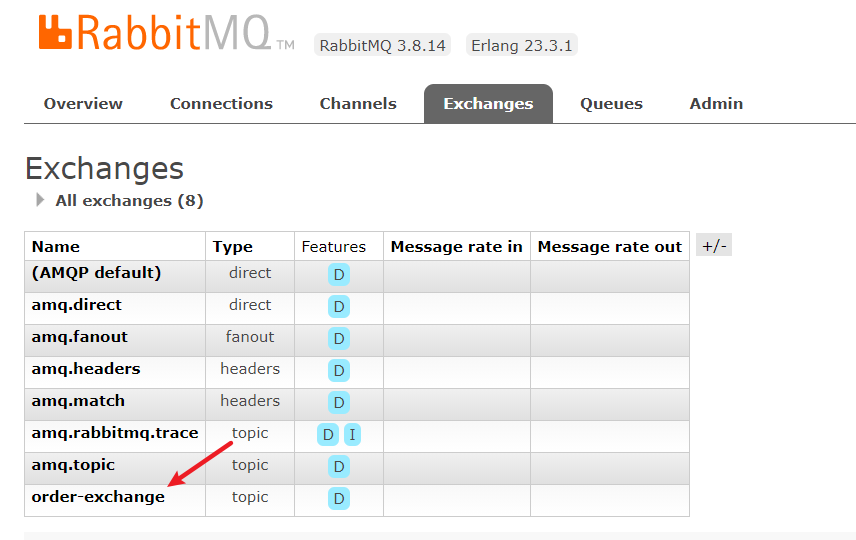Click the Features column header

coord(334,247)
